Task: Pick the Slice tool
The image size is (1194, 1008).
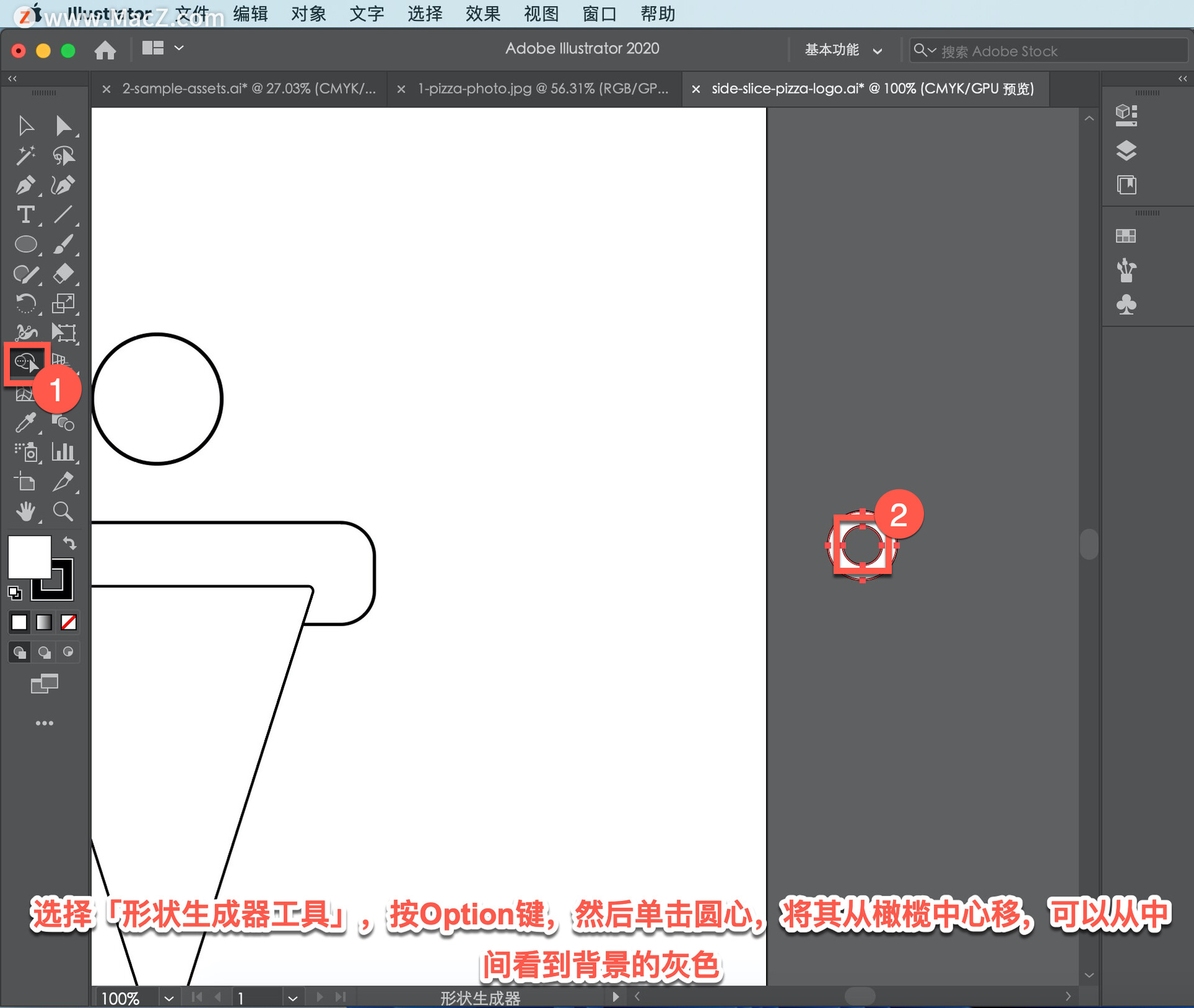Action: click(63, 483)
